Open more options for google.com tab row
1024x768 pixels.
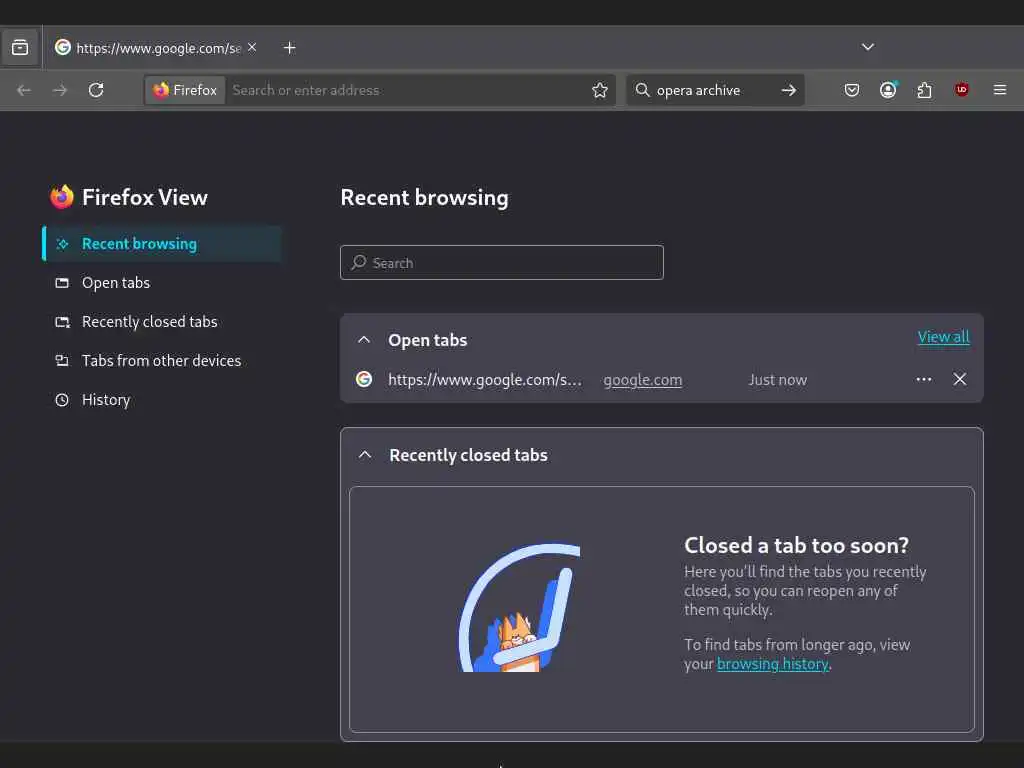pyautogui.click(x=923, y=379)
